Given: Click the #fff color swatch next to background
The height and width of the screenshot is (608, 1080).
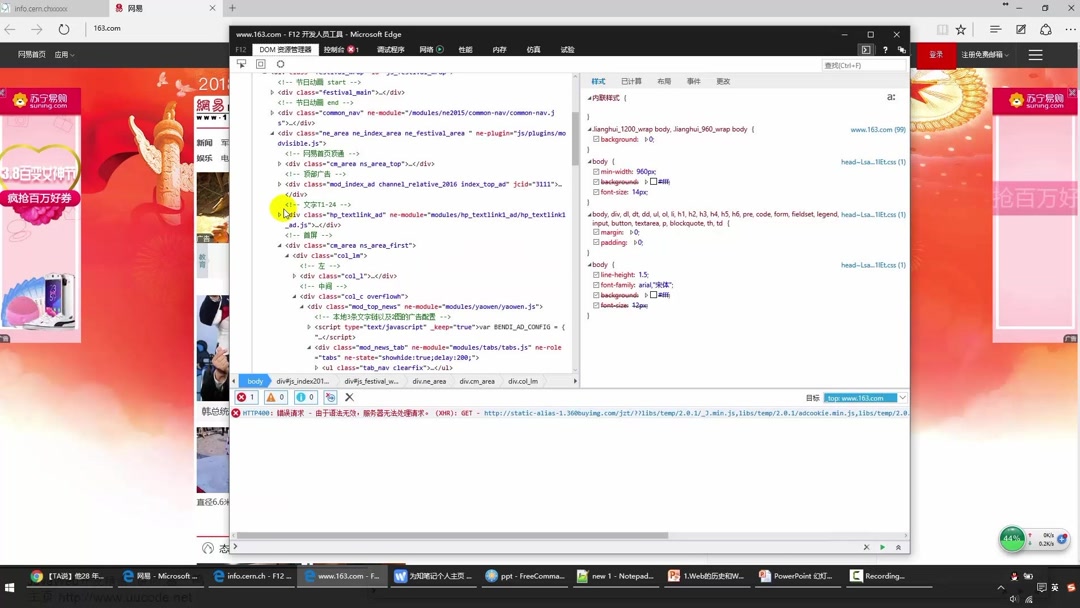Looking at the screenshot, I should click(x=655, y=181).
